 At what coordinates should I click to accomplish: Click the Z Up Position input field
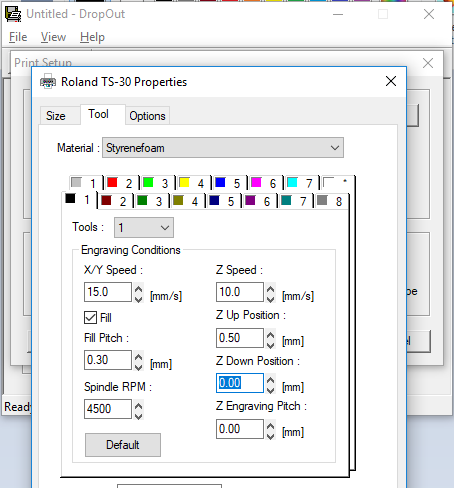tap(240, 338)
